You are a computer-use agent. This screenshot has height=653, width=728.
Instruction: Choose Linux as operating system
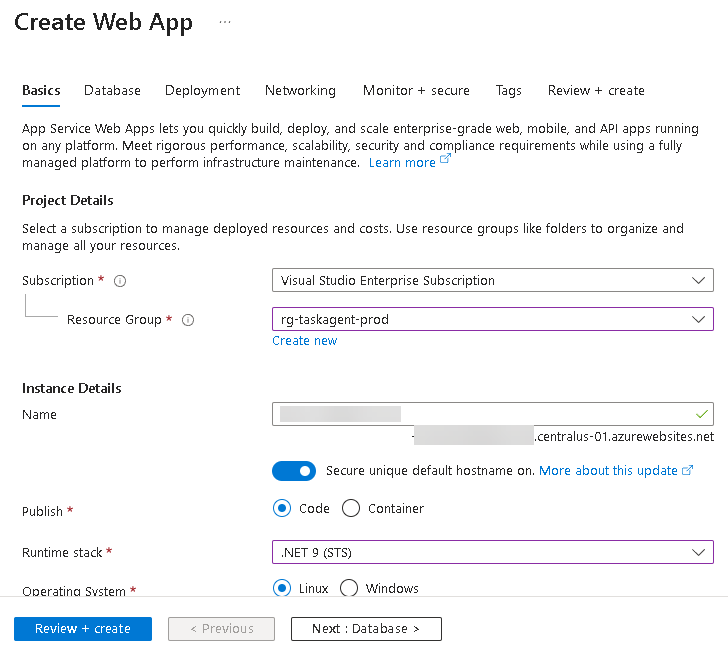point(282,588)
